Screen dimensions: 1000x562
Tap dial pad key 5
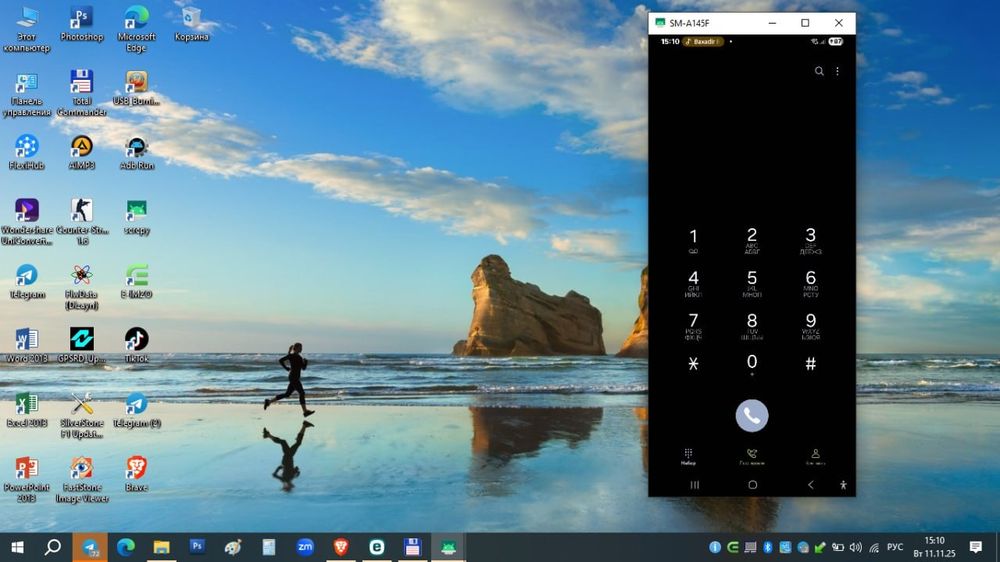tap(752, 283)
